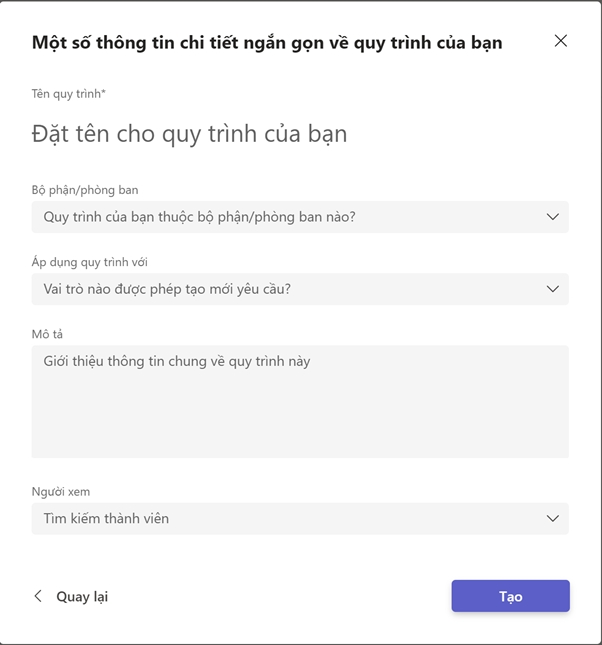This screenshot has height=645, width=602.
Task: Click the 'Giới thiệu thông tin chung' placeholder text
Action: click(x=177, y=361)
